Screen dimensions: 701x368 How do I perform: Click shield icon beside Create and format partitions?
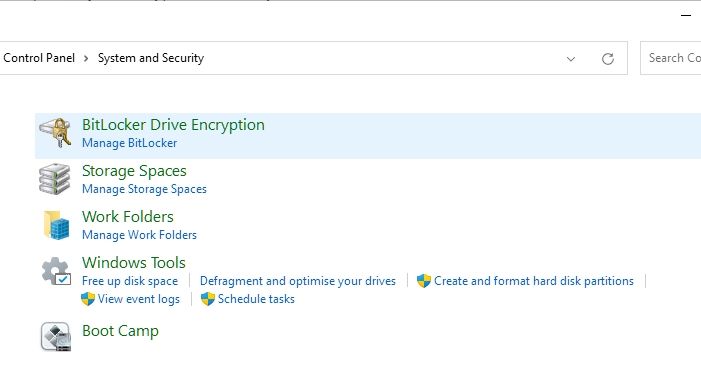click(423, 281)
